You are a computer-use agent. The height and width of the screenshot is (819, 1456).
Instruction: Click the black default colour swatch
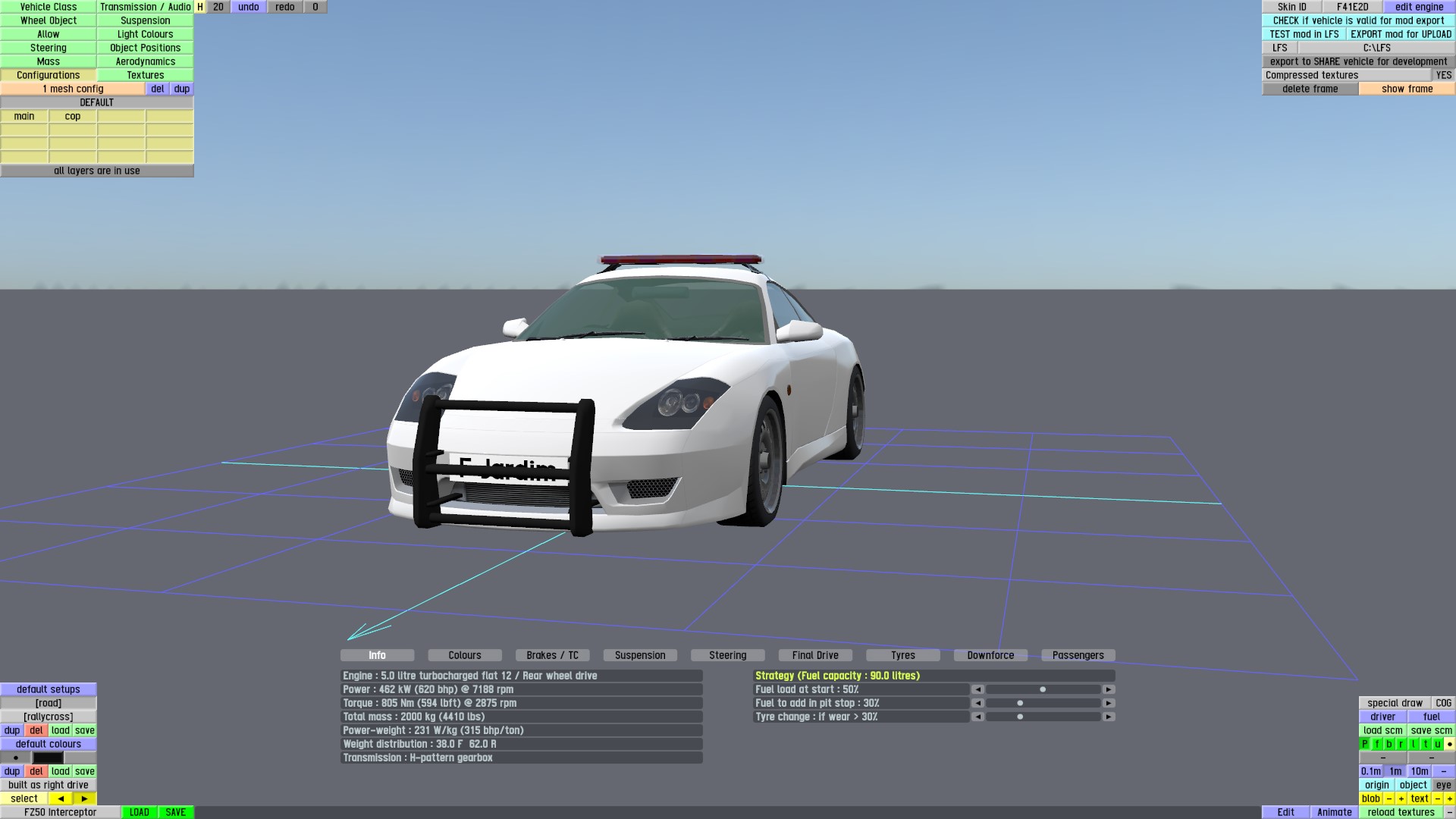48,758
